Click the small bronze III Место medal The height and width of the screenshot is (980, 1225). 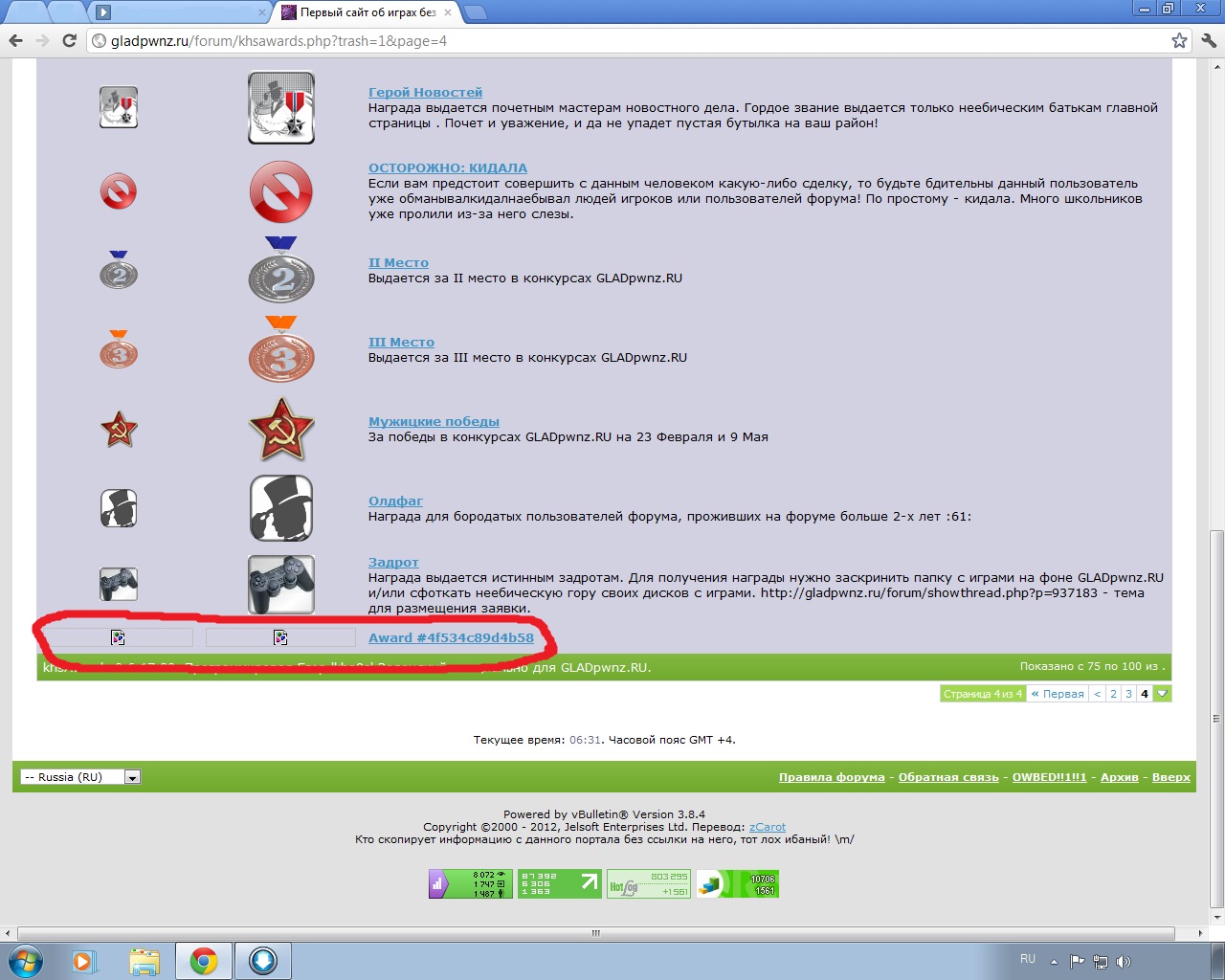pos(119,350)
